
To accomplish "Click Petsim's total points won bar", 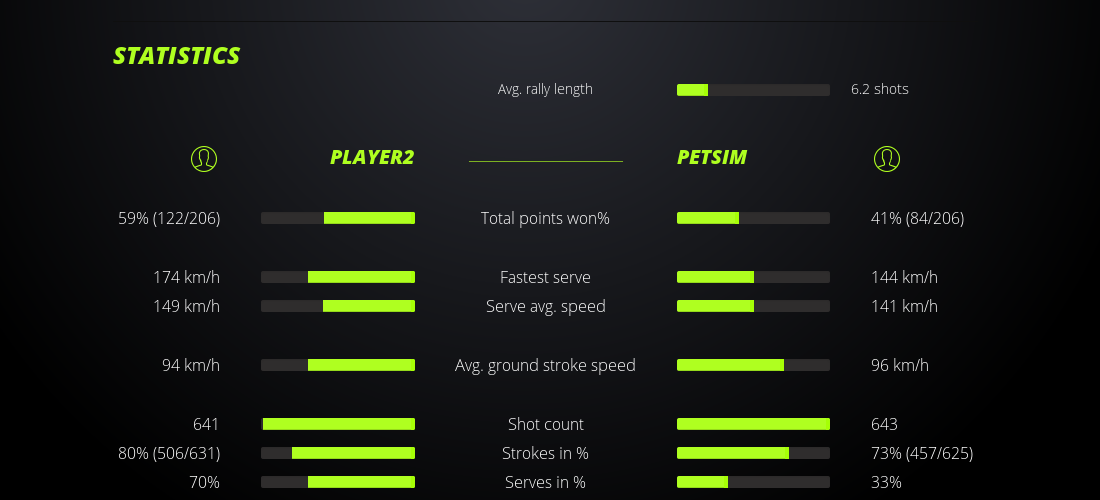I will tap(753, 218).
